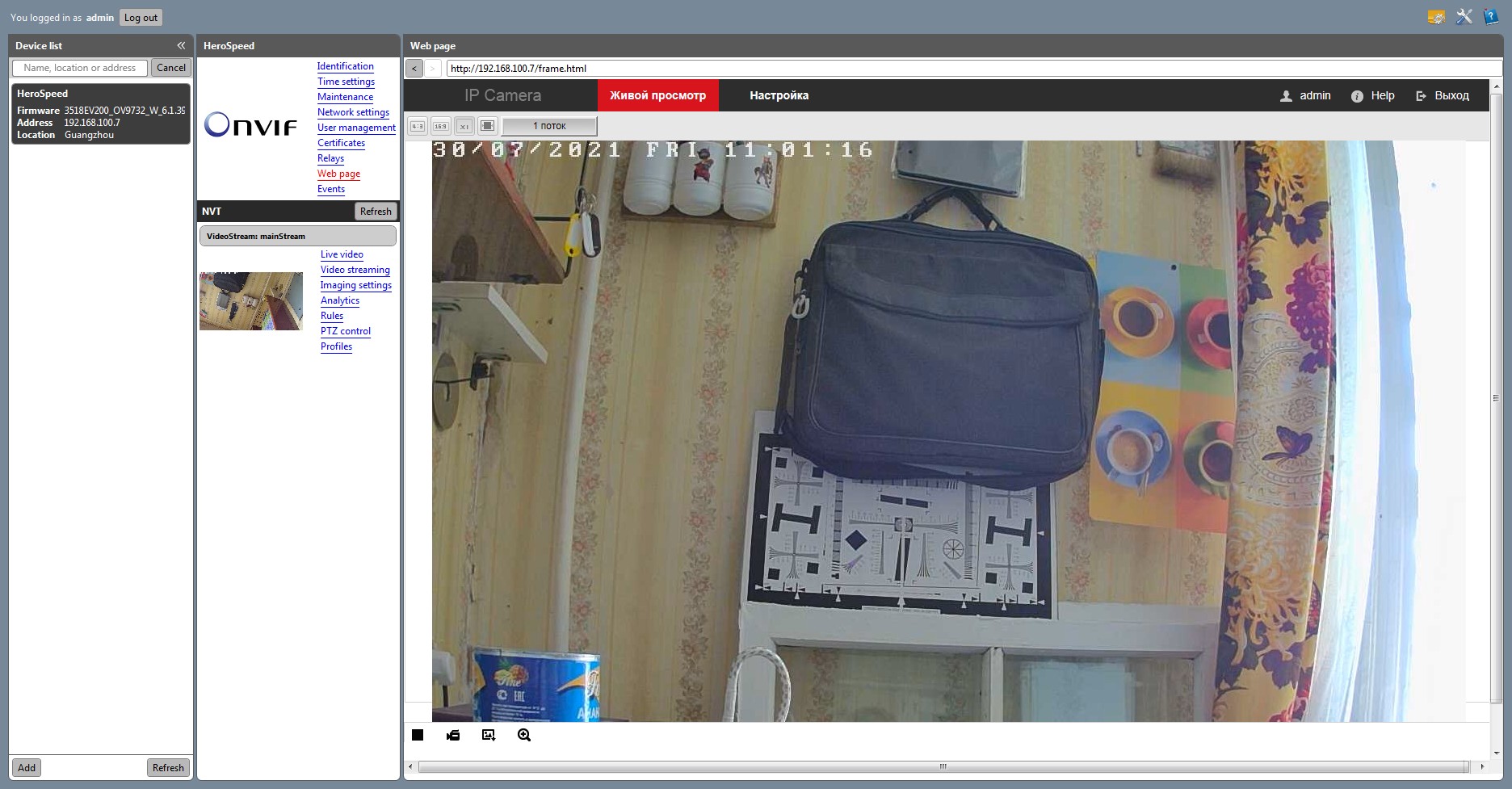This screenshot has width=1512, height=789.
Task: Open the Events link
Action: [331, 189]
